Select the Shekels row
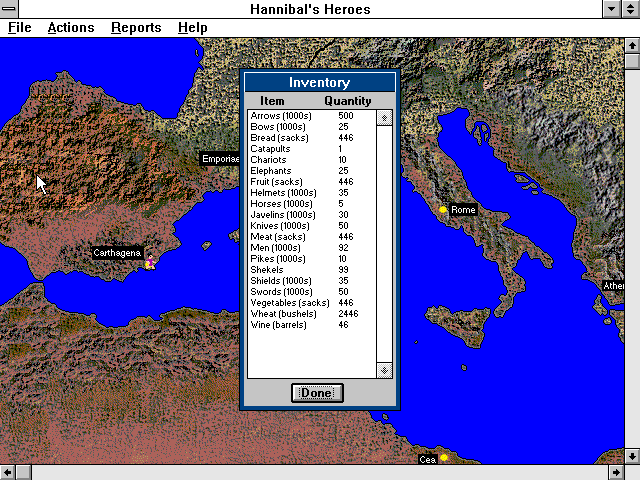Screen dimensions: 640x480 [x=311, y=270]
